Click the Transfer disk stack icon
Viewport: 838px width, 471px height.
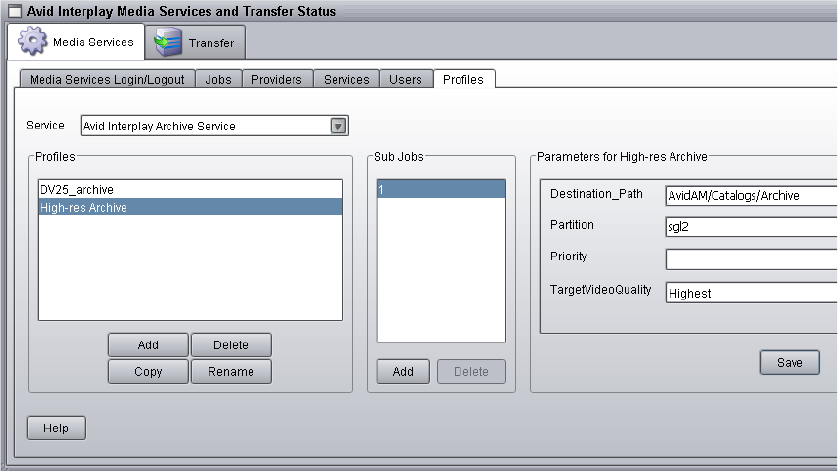[169, 43]
